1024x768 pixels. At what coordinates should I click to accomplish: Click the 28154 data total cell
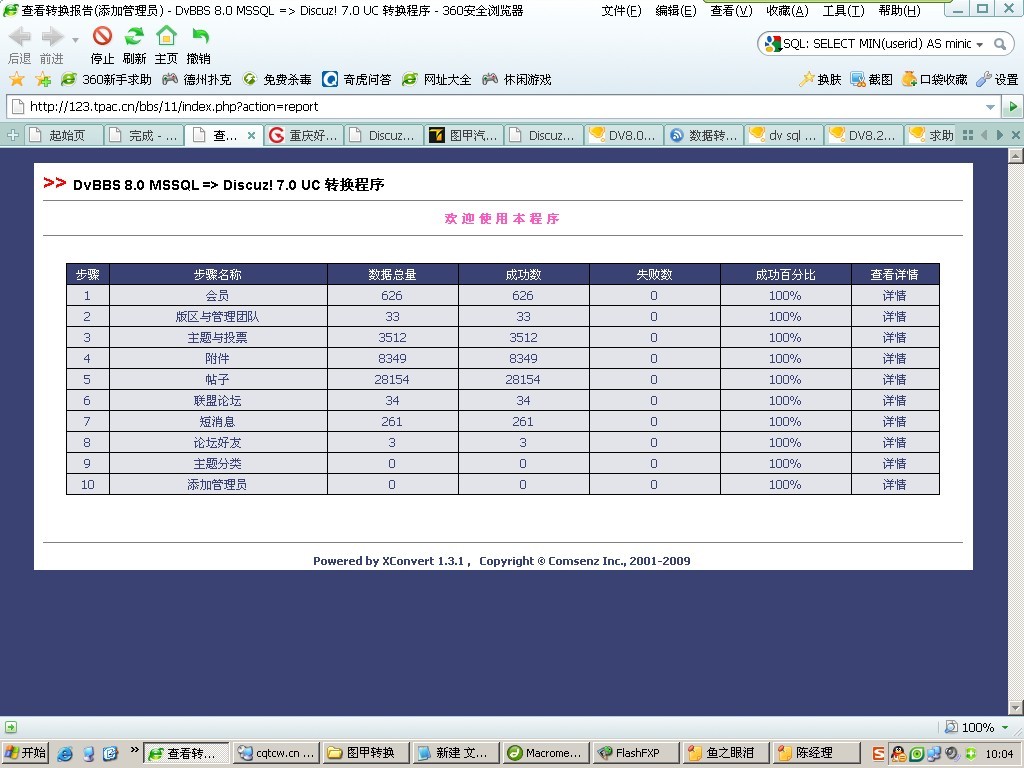point(392,379)
